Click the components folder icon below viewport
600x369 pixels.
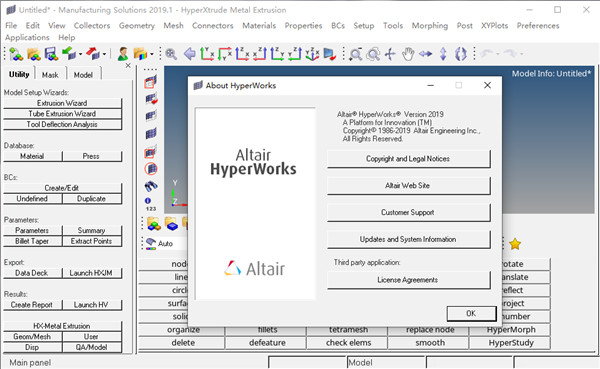click(x=154, y=224)
